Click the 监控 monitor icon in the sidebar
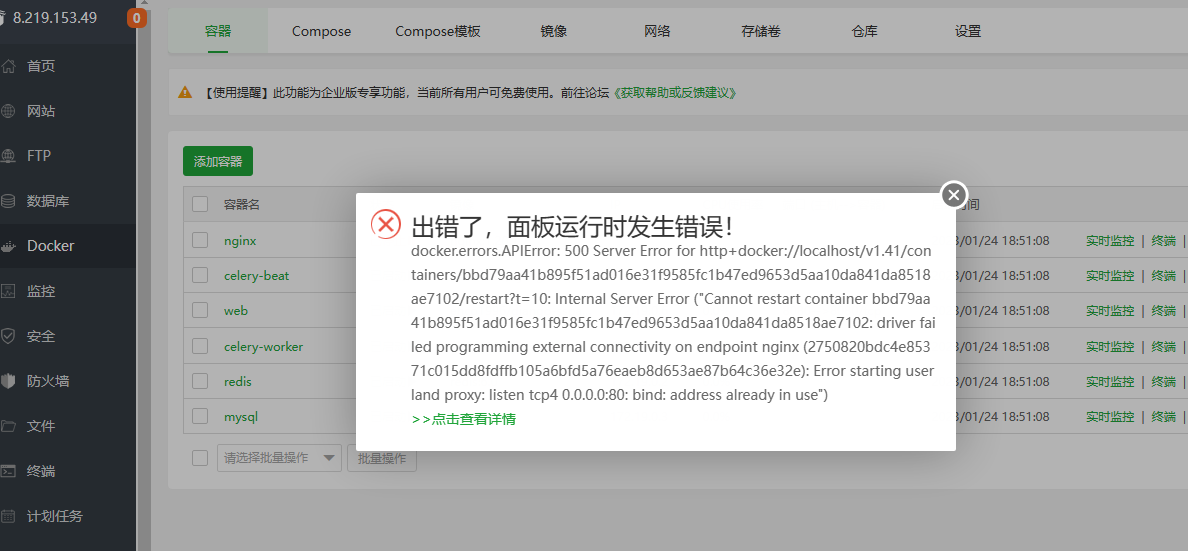 click(8, 291)
